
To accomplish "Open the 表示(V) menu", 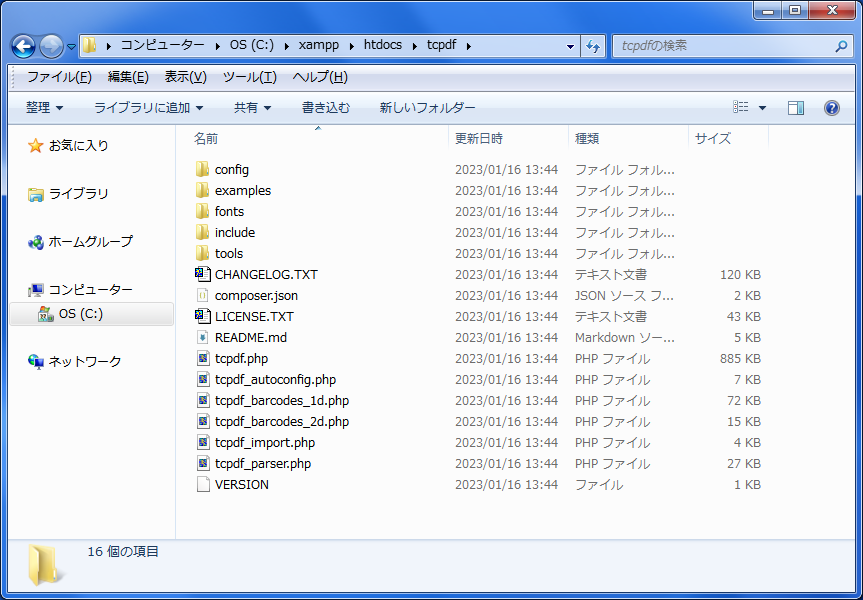I will pyautogui.click(x=185, y=77).
